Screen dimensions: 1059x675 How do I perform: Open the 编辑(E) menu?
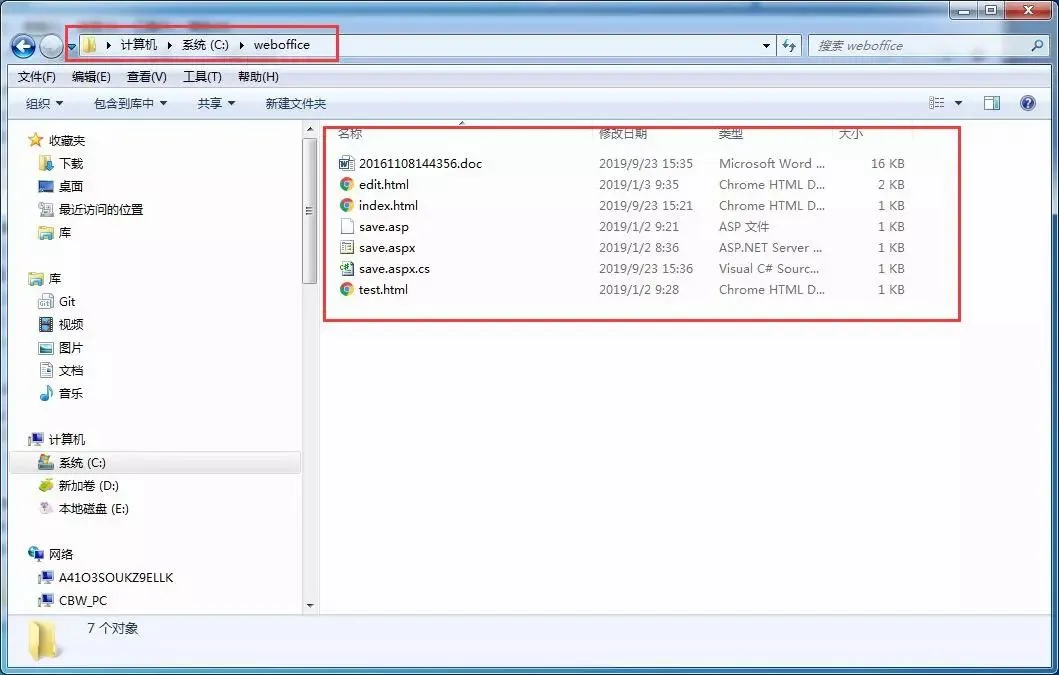(x=91, y=77)
